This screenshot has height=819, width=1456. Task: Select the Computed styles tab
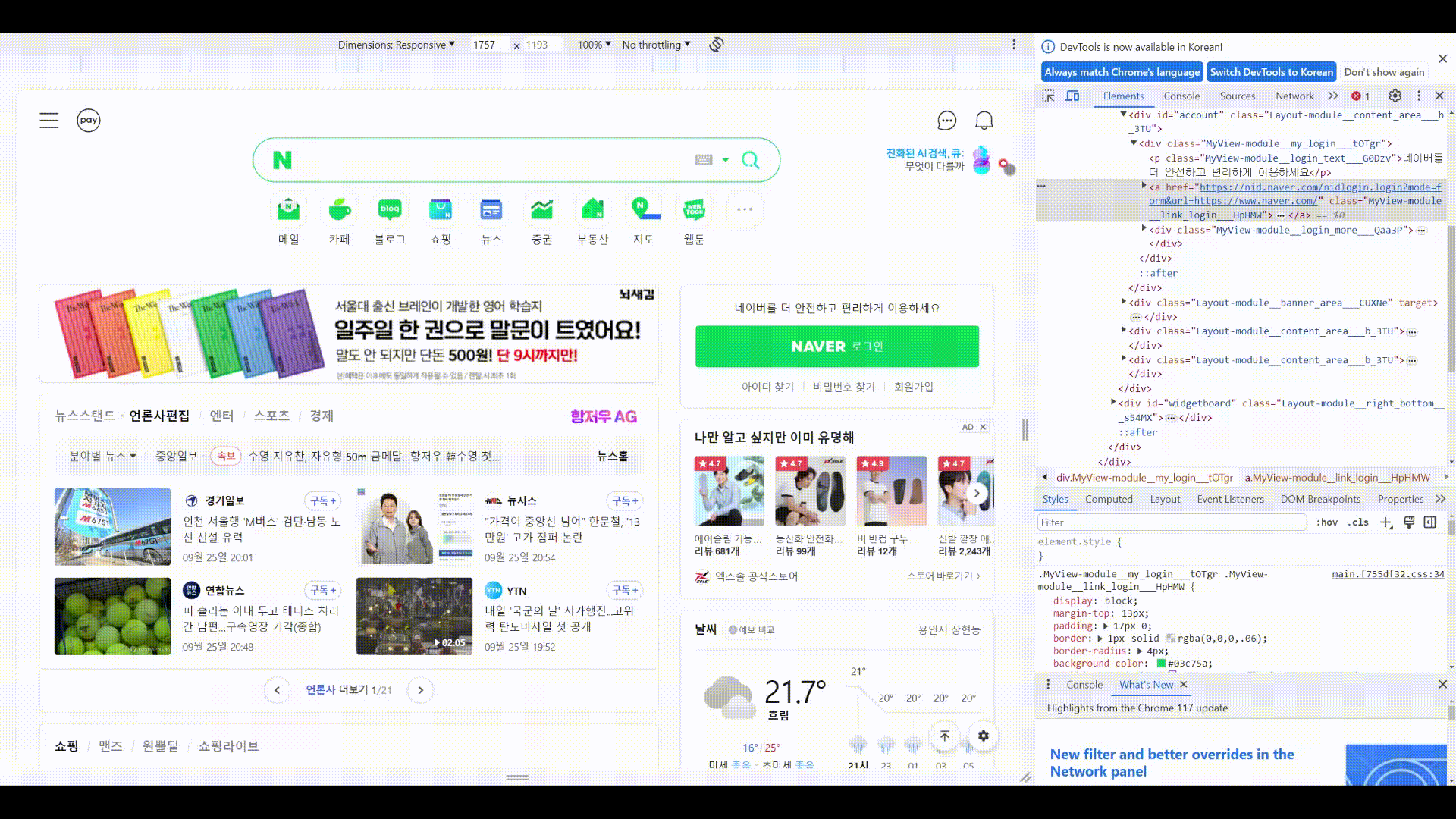1108,499
